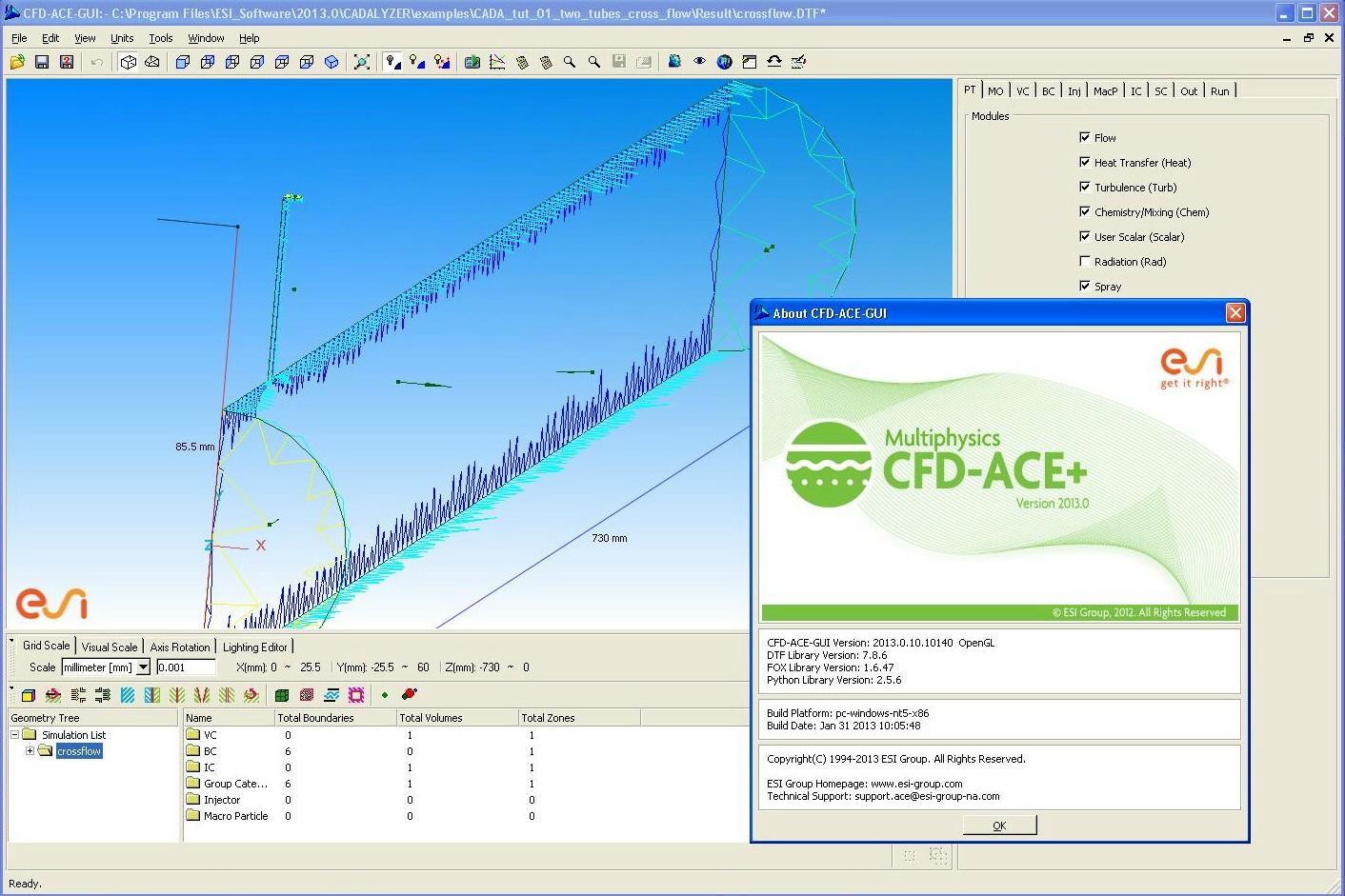
Task: Click the small green dot injector icon
Action: click(x=385, y=695)
